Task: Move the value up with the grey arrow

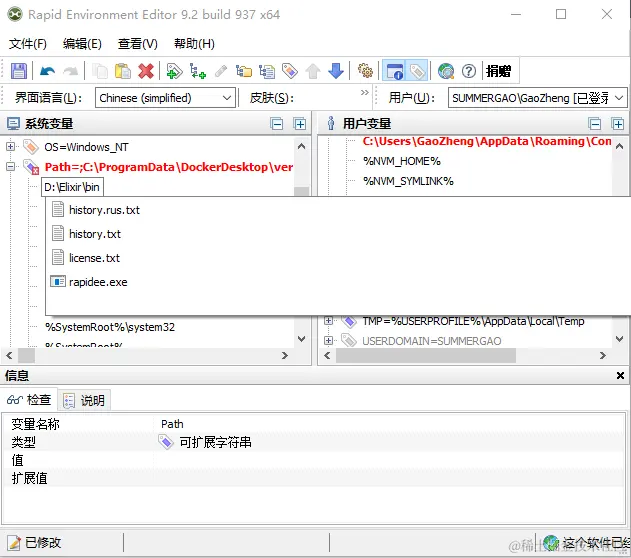Action: pyautogui.click(x=313, y=71)
